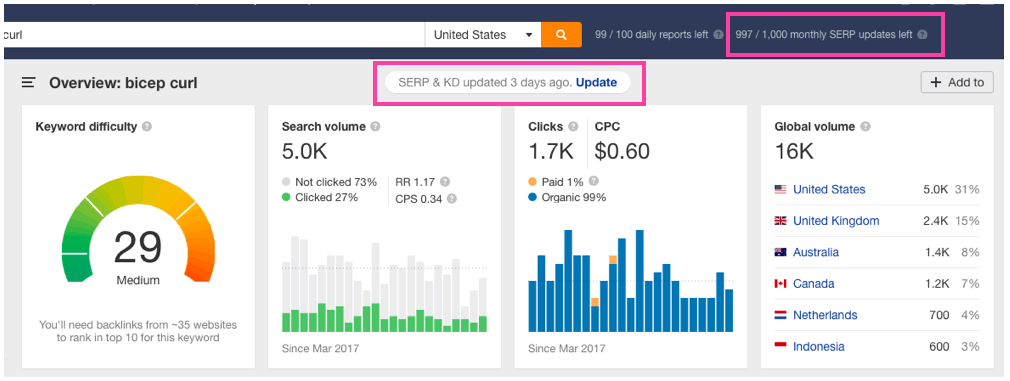Show Keyword difficulty help tooltip icon
Viewport: 1010px width, 381px height.
click(147, 126)
